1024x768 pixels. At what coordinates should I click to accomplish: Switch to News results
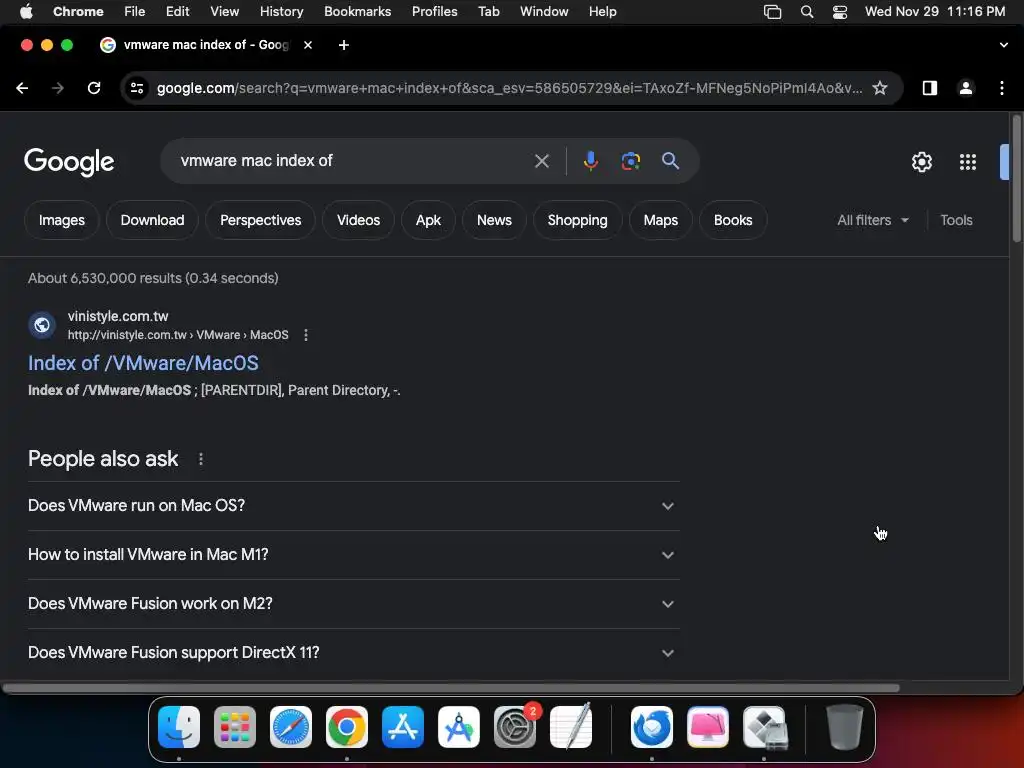point(494,221)
